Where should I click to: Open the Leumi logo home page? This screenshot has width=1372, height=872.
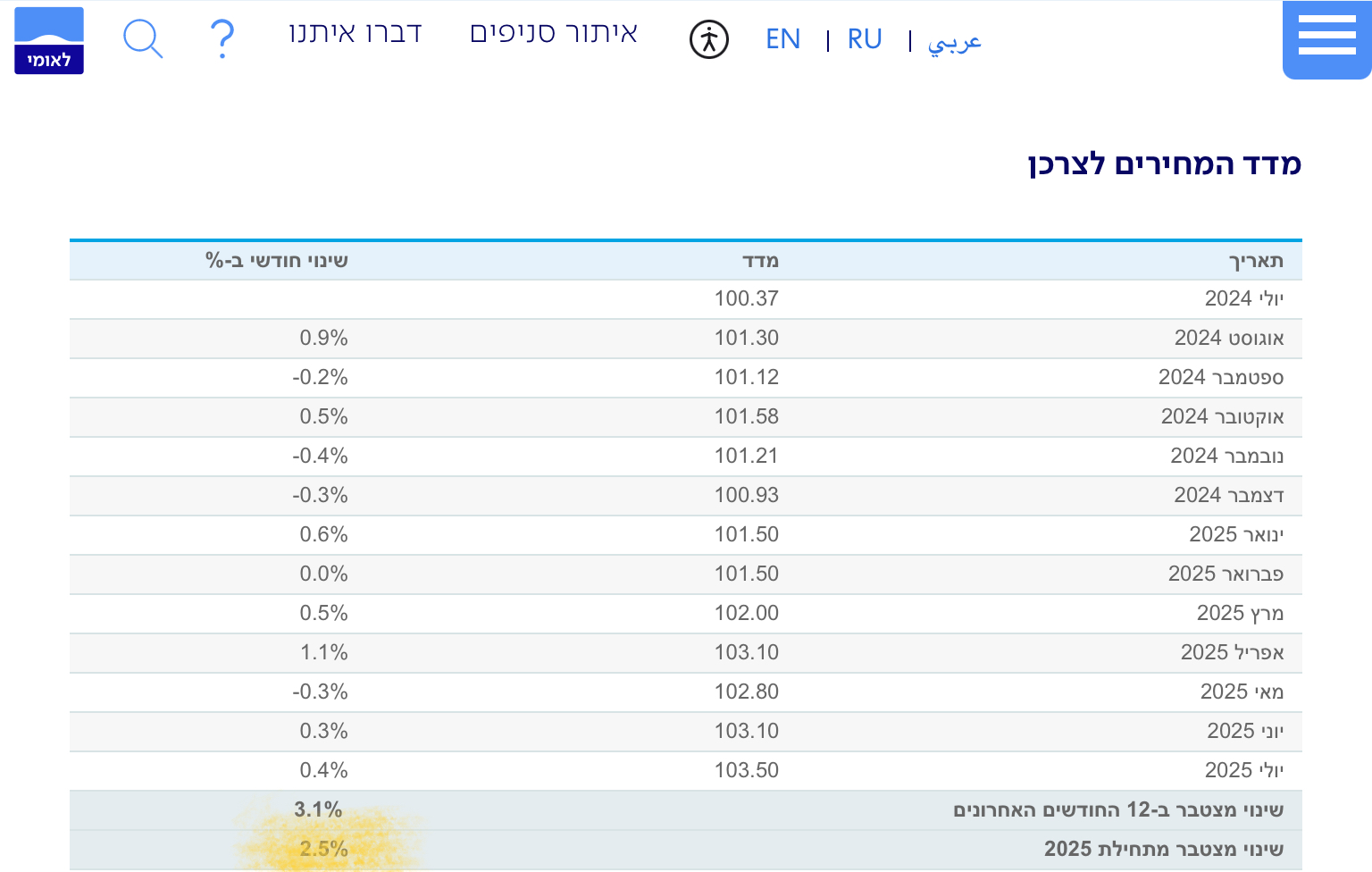[49, 40]
